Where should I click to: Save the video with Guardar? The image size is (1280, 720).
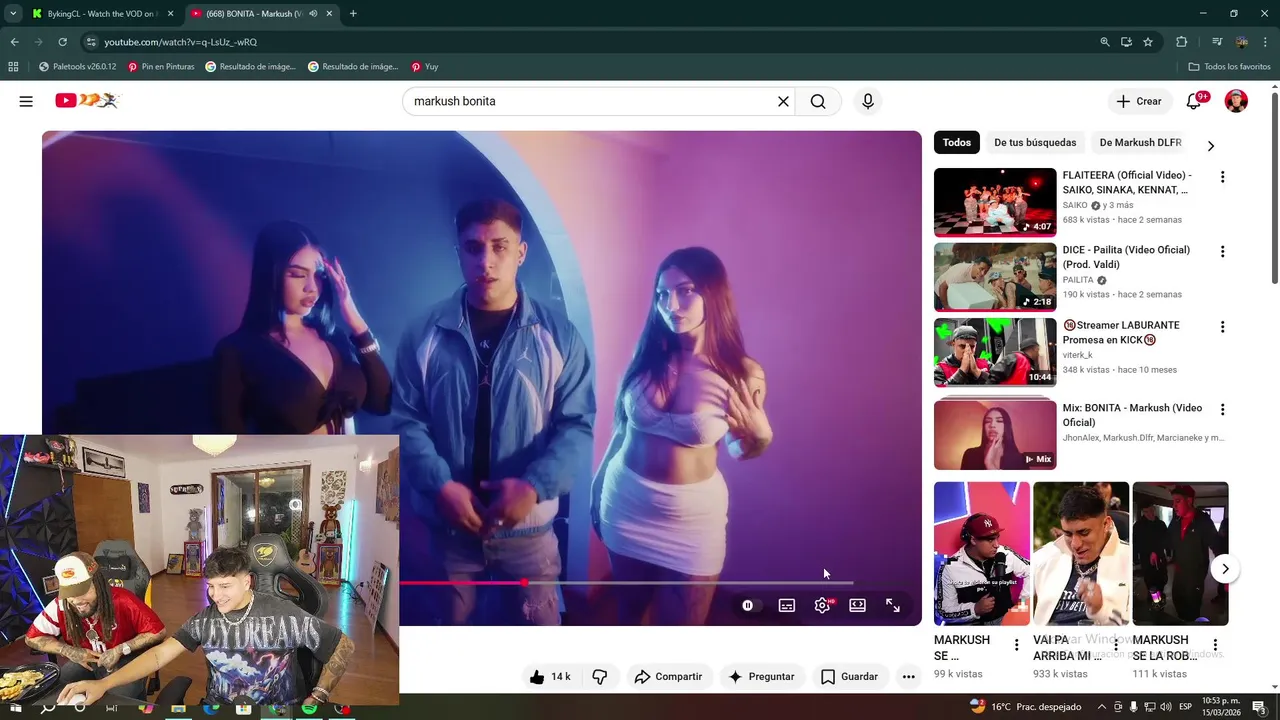pyautogui.click(x=849, y=677)
